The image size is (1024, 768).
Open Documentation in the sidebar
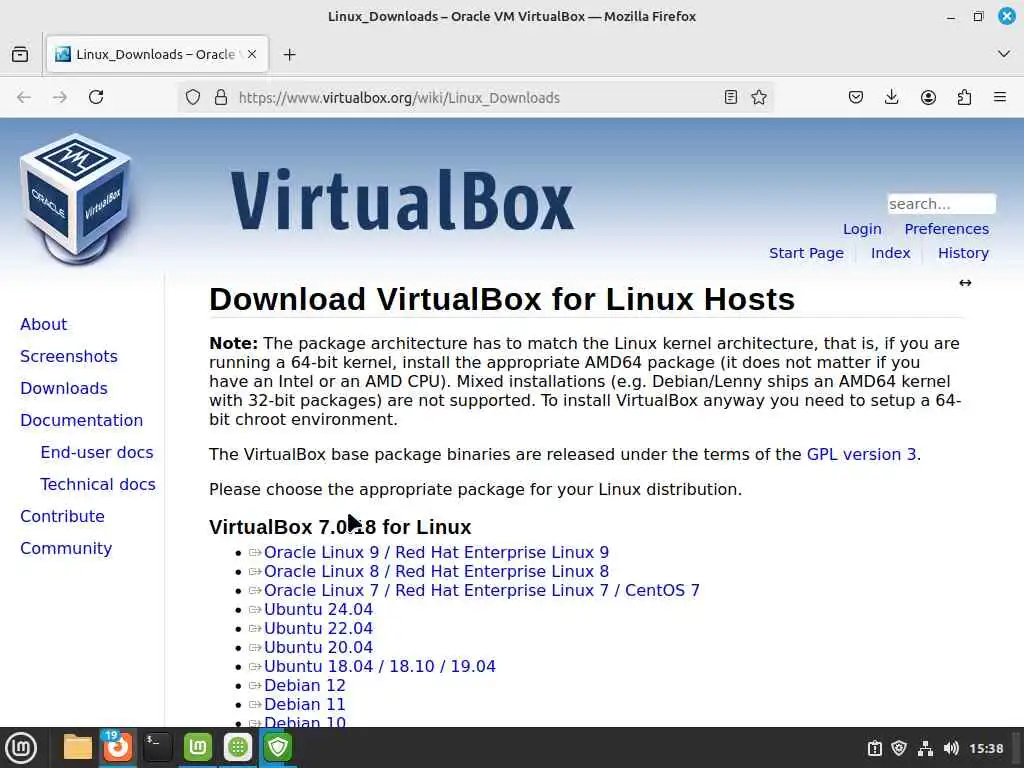click(82, 421)
